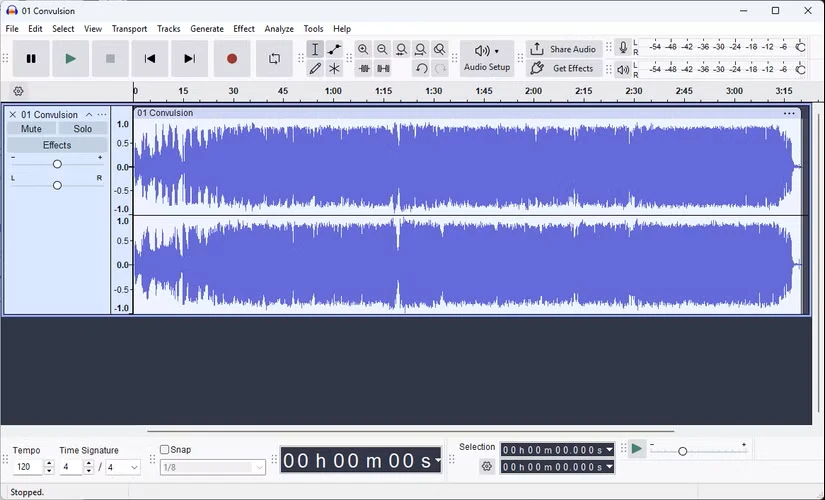Click the 01 Convulsion clip title bar
The image size is (825, 500).
click(467, 113)
